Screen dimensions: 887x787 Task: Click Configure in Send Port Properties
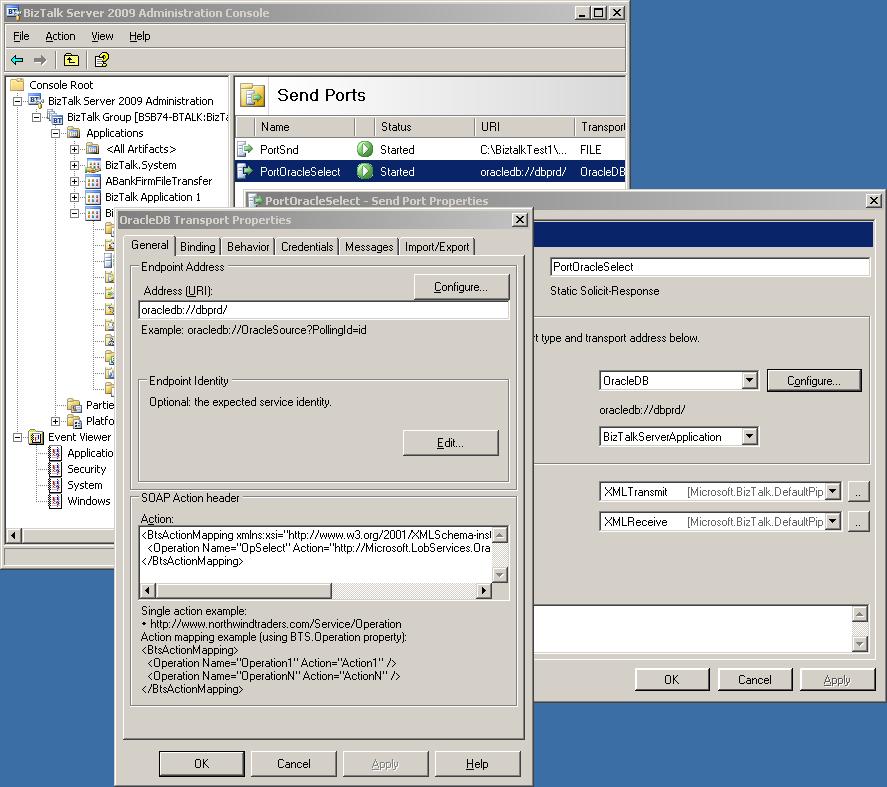pyautogui.click(x=814, y=381)
